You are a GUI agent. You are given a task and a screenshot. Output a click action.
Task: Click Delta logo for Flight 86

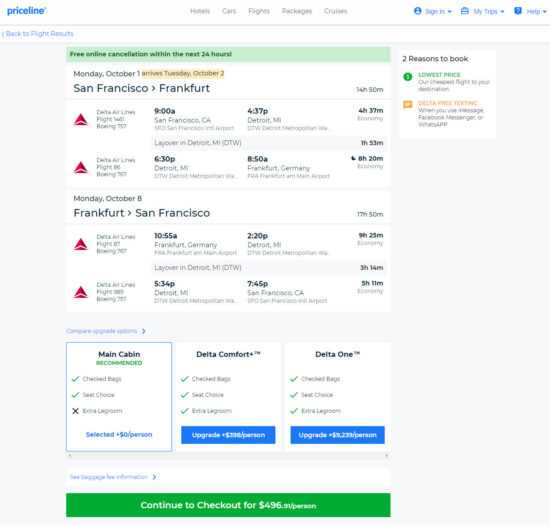81,167
